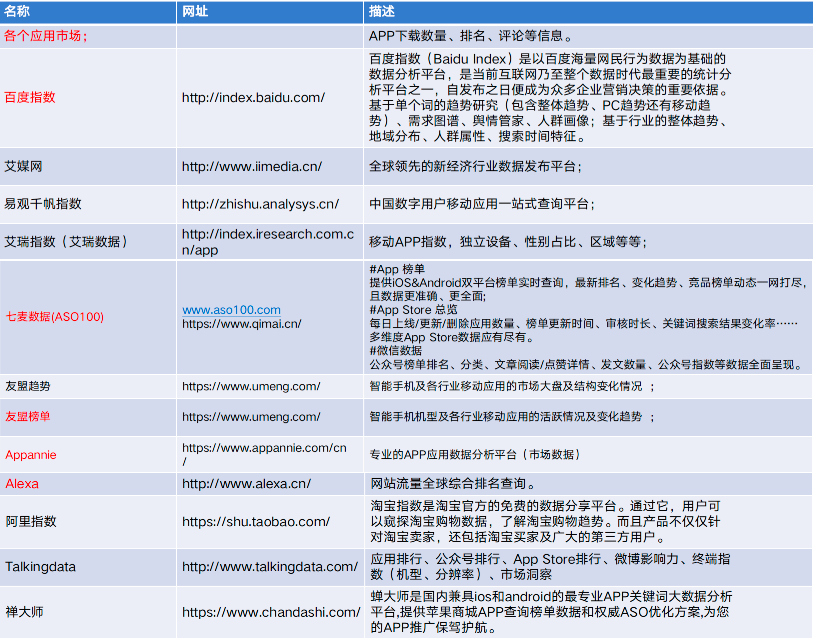
Task: Click the www.talkingdata.com URL
Action: 269,567
